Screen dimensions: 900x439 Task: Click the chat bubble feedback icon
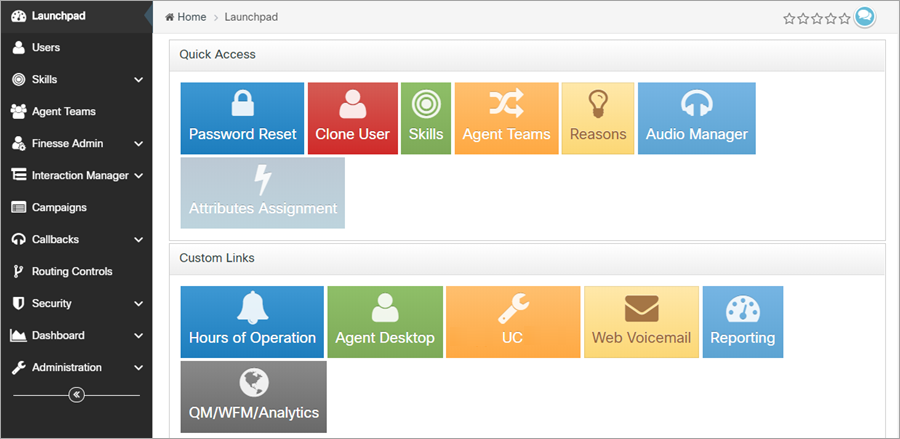coord(864,17)
